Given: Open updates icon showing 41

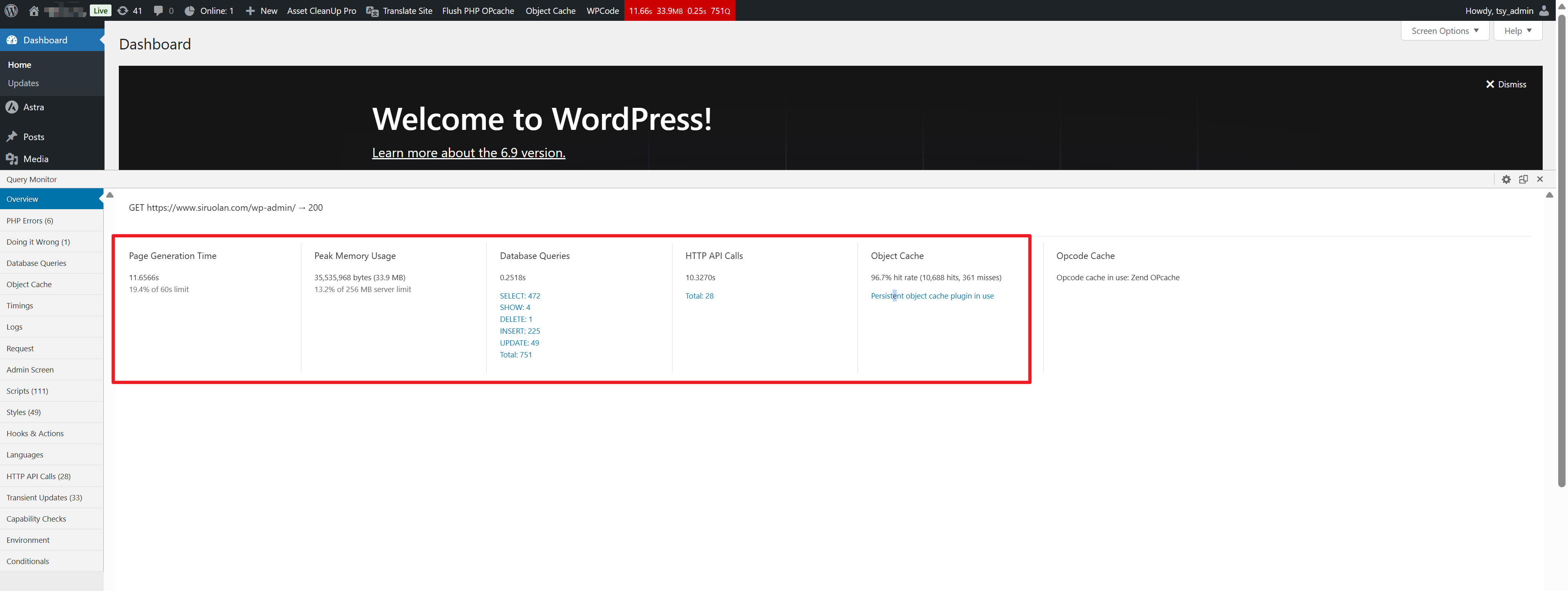Looking at the screenshot, I should pyautogui.click(x=122, y=10).
